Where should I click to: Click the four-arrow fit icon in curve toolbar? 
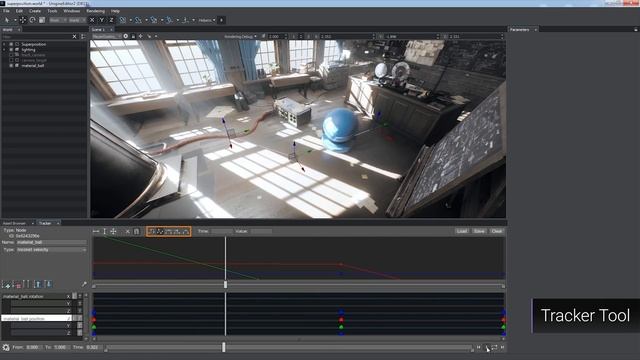pyautogui.click(x=113, y=231)
